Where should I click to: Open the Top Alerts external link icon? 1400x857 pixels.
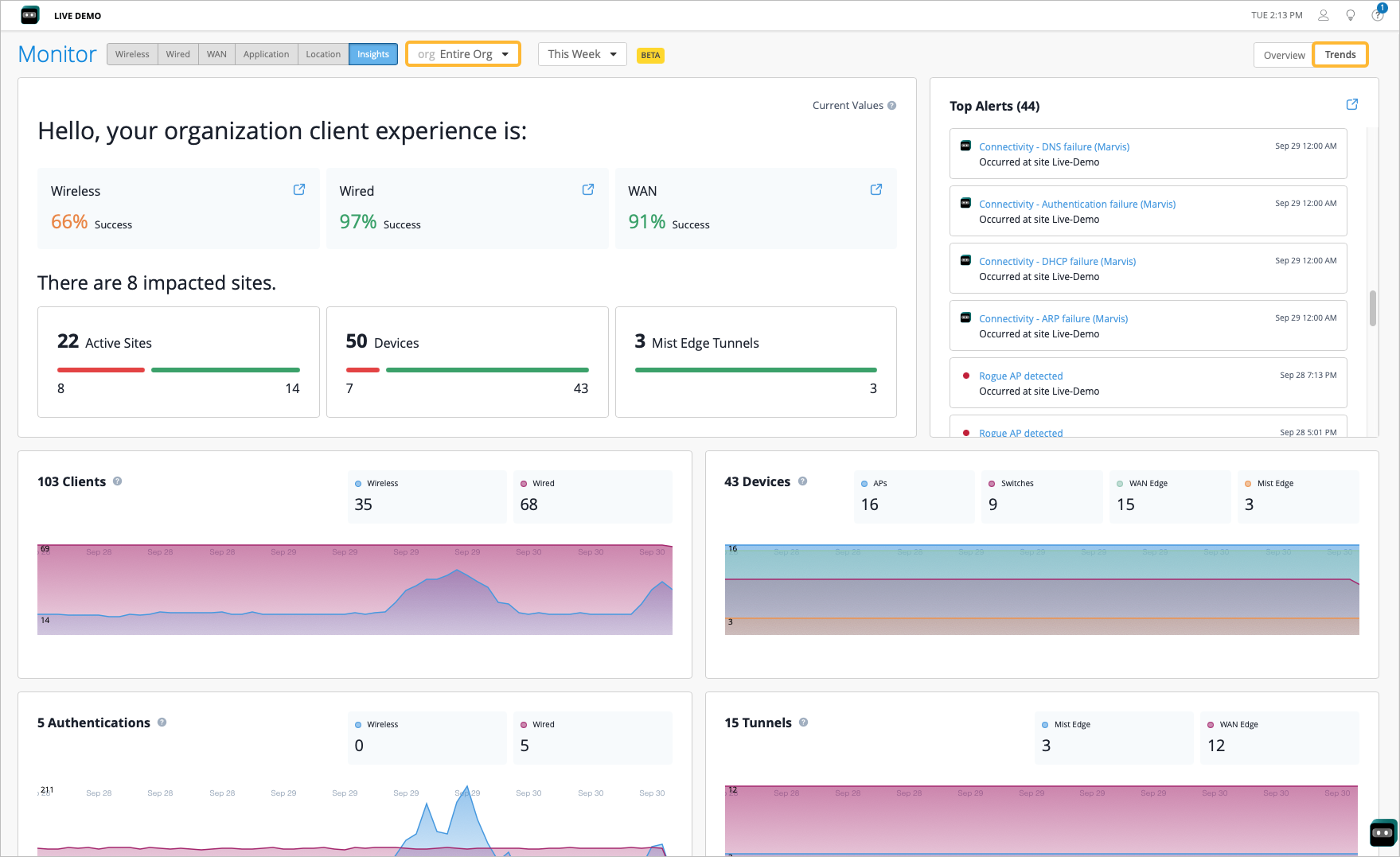[x=1351, y=104]
